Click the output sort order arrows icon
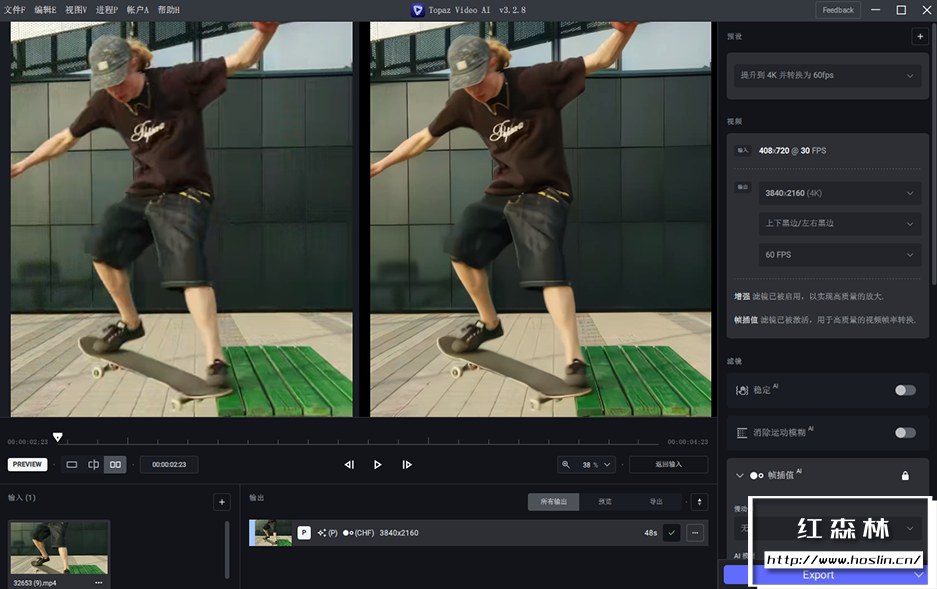 click(699, 502)
